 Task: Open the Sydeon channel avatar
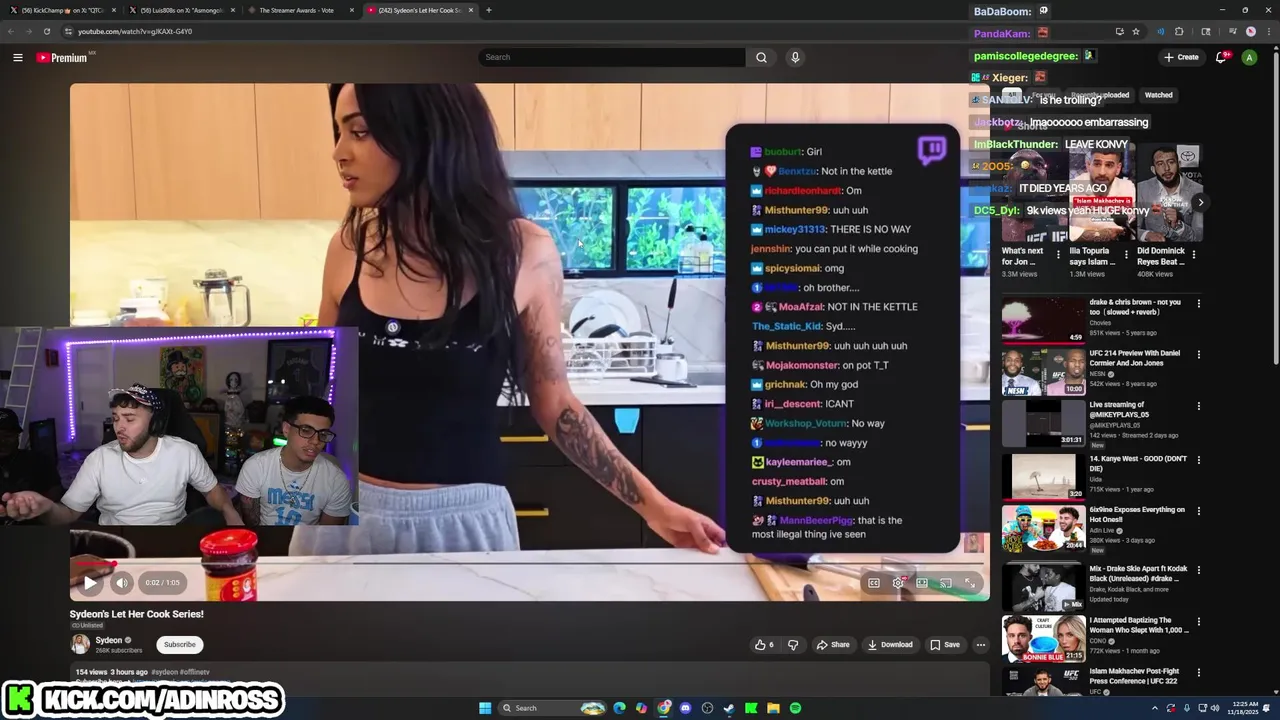pos(80,645)
